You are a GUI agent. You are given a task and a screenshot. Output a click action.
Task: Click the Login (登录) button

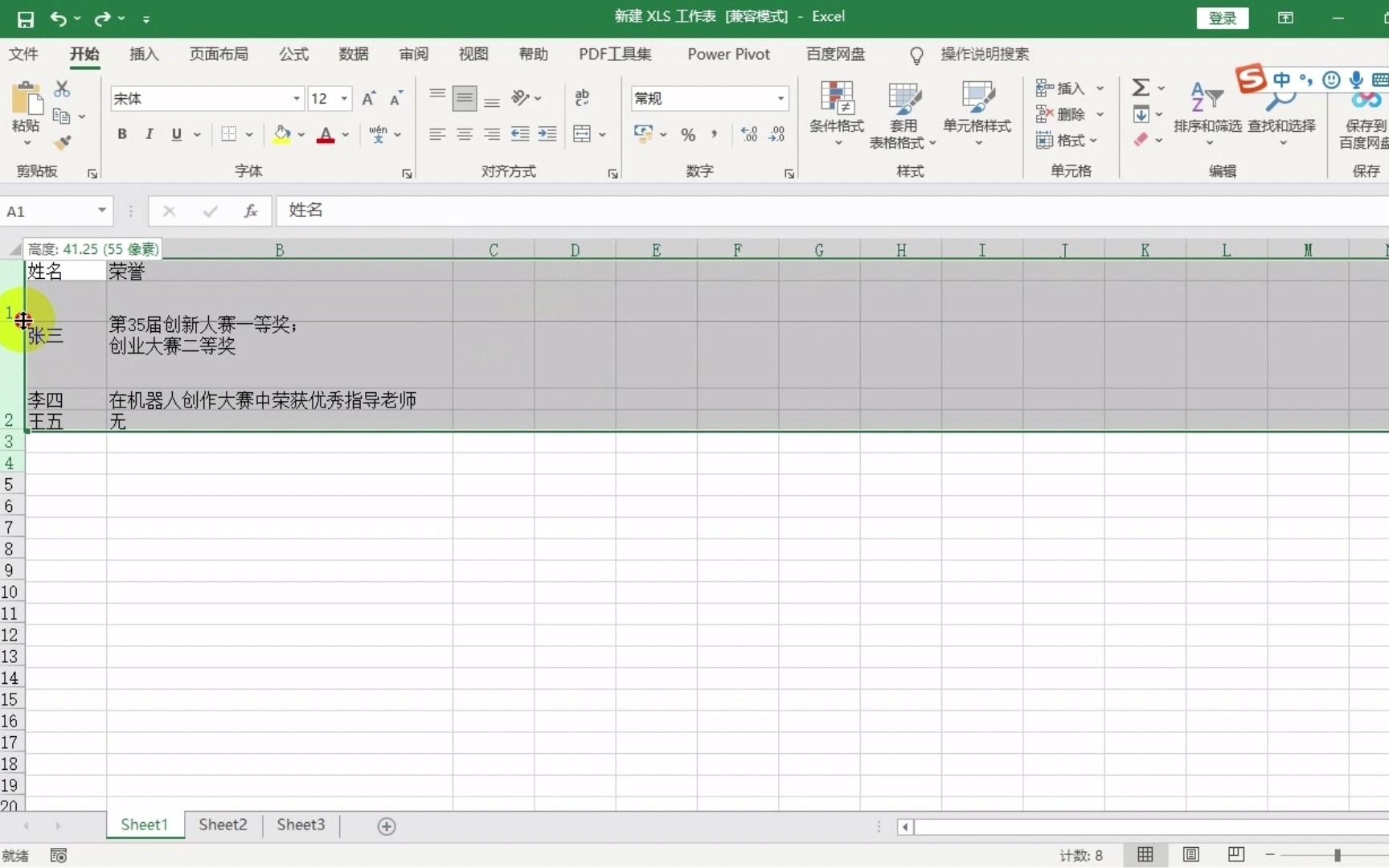pyautogui.click(x=1223, y=18)
